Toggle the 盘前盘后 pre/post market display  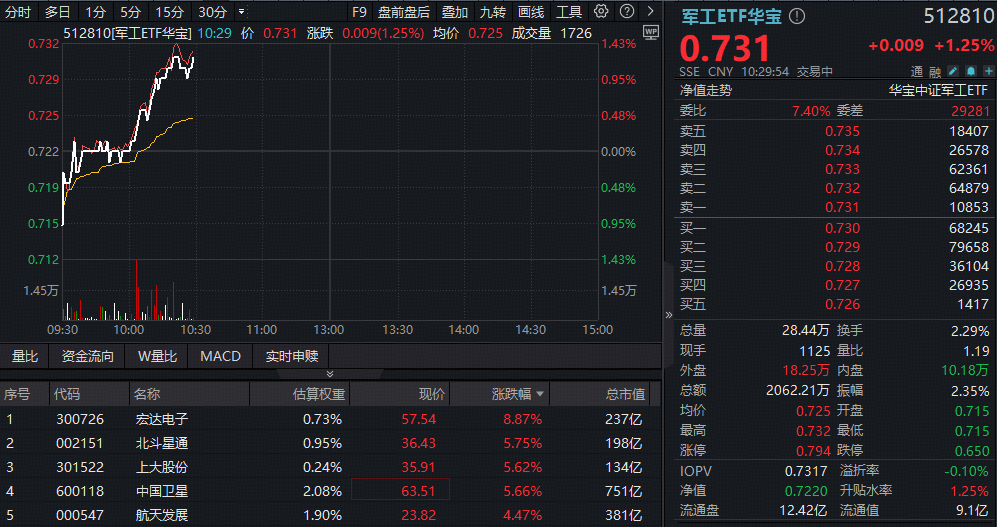(403, 12)
